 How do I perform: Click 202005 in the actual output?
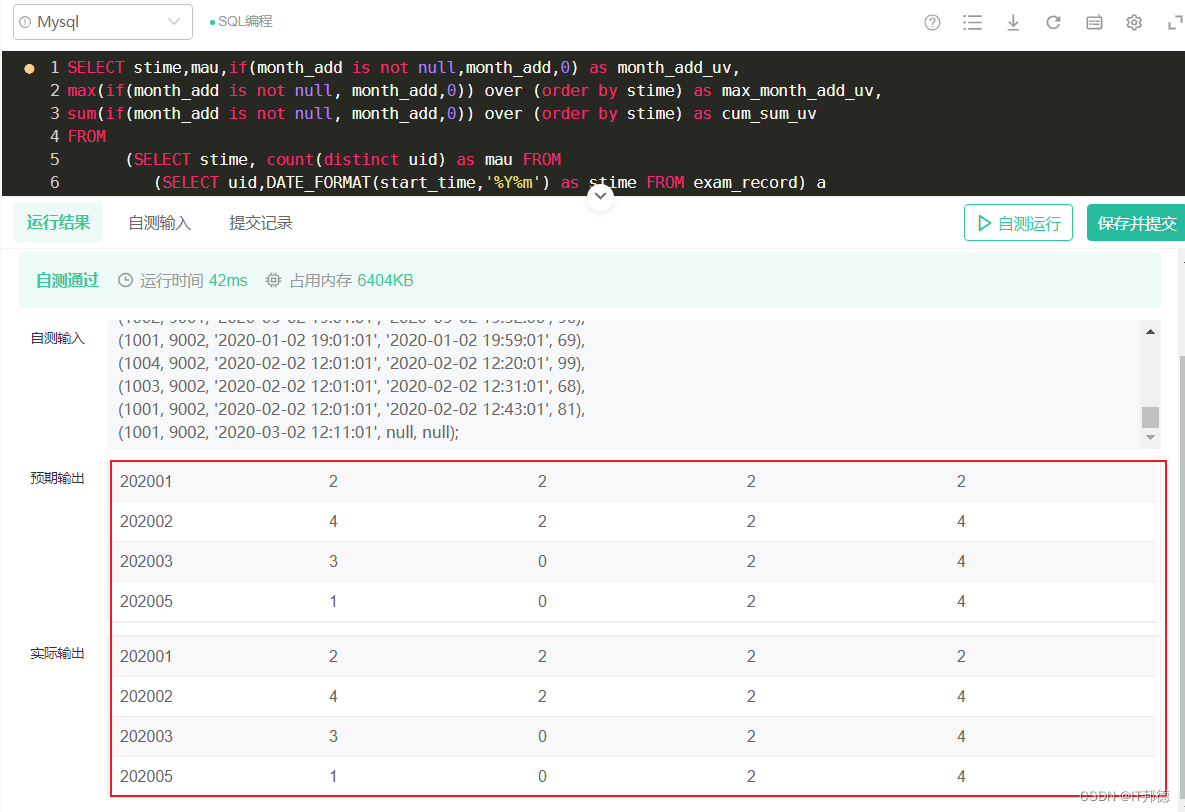[x=146, y=776]
